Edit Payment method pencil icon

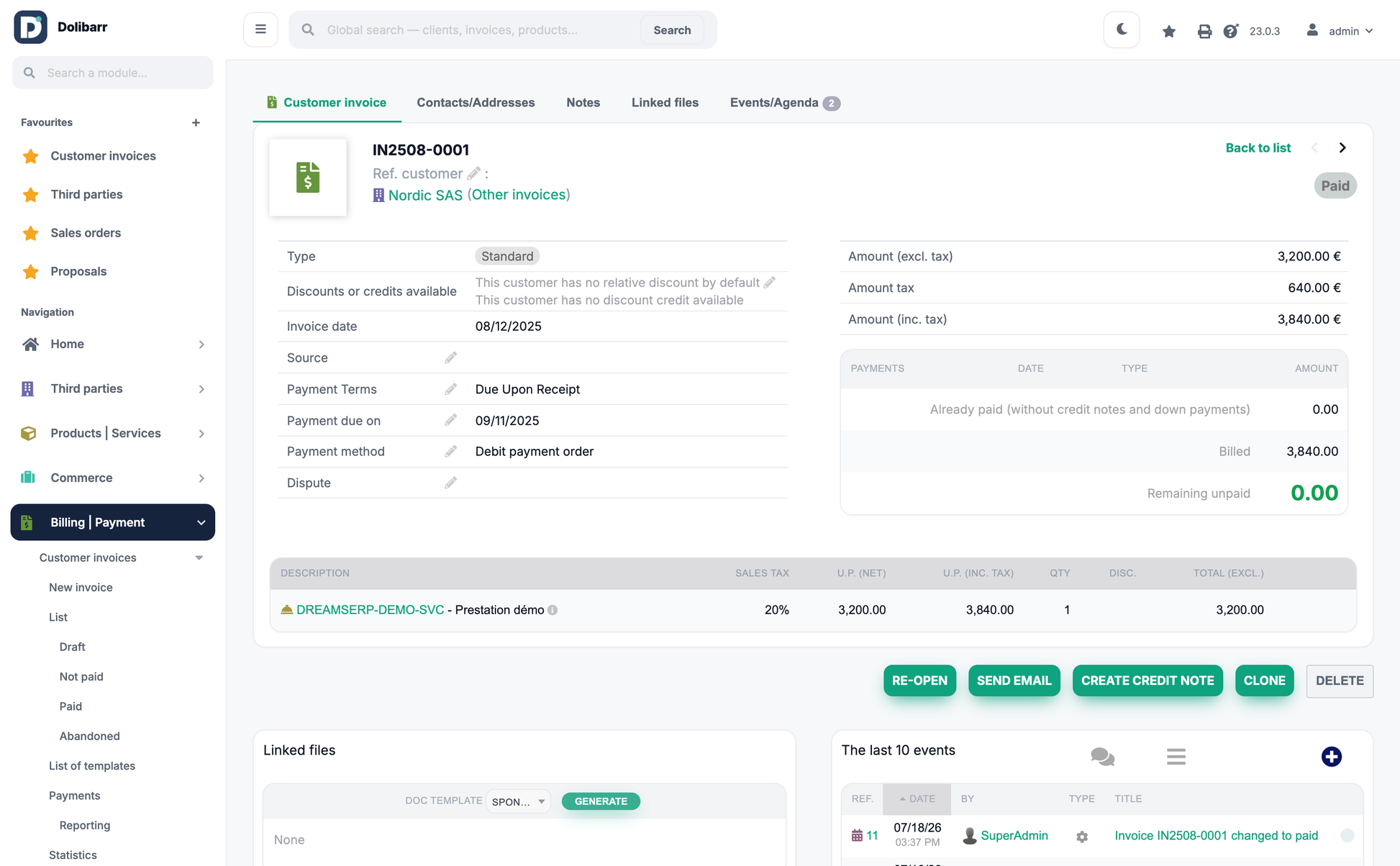[x=450, y=451]
